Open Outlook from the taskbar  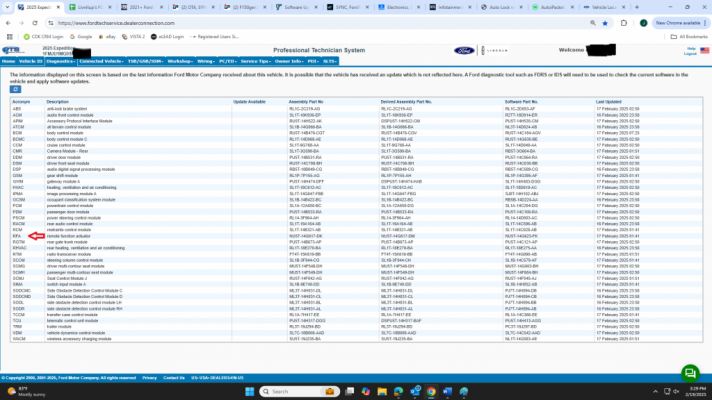coord(415,391)
